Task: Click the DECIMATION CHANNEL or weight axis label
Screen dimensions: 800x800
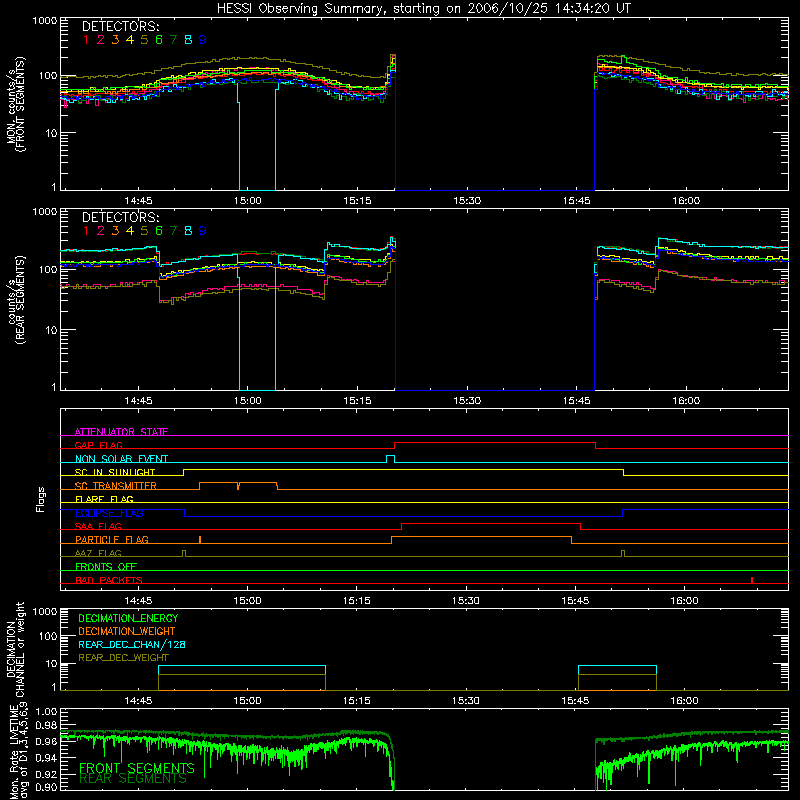Action: [x=15, y=649]
